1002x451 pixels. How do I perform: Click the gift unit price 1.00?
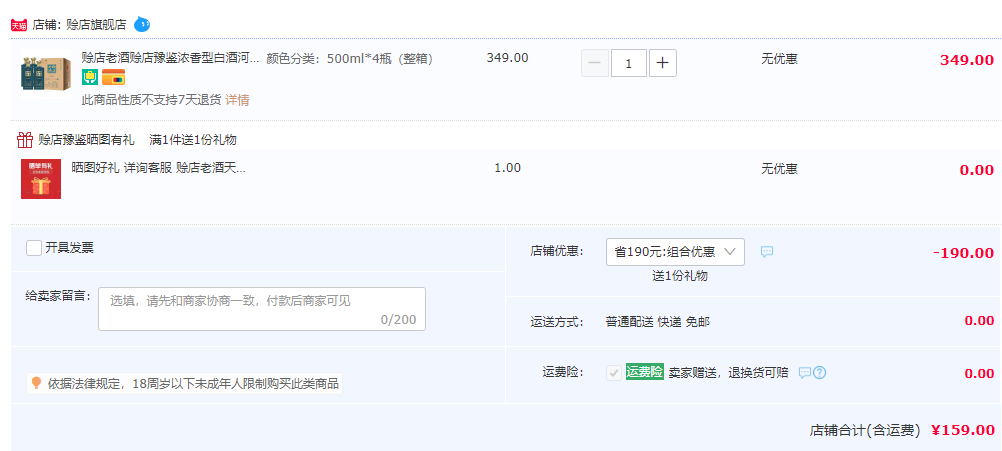tap(507, 168)
